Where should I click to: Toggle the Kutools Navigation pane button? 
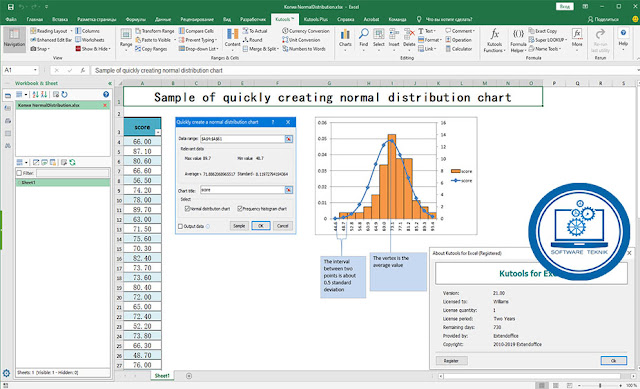point(14,40)
